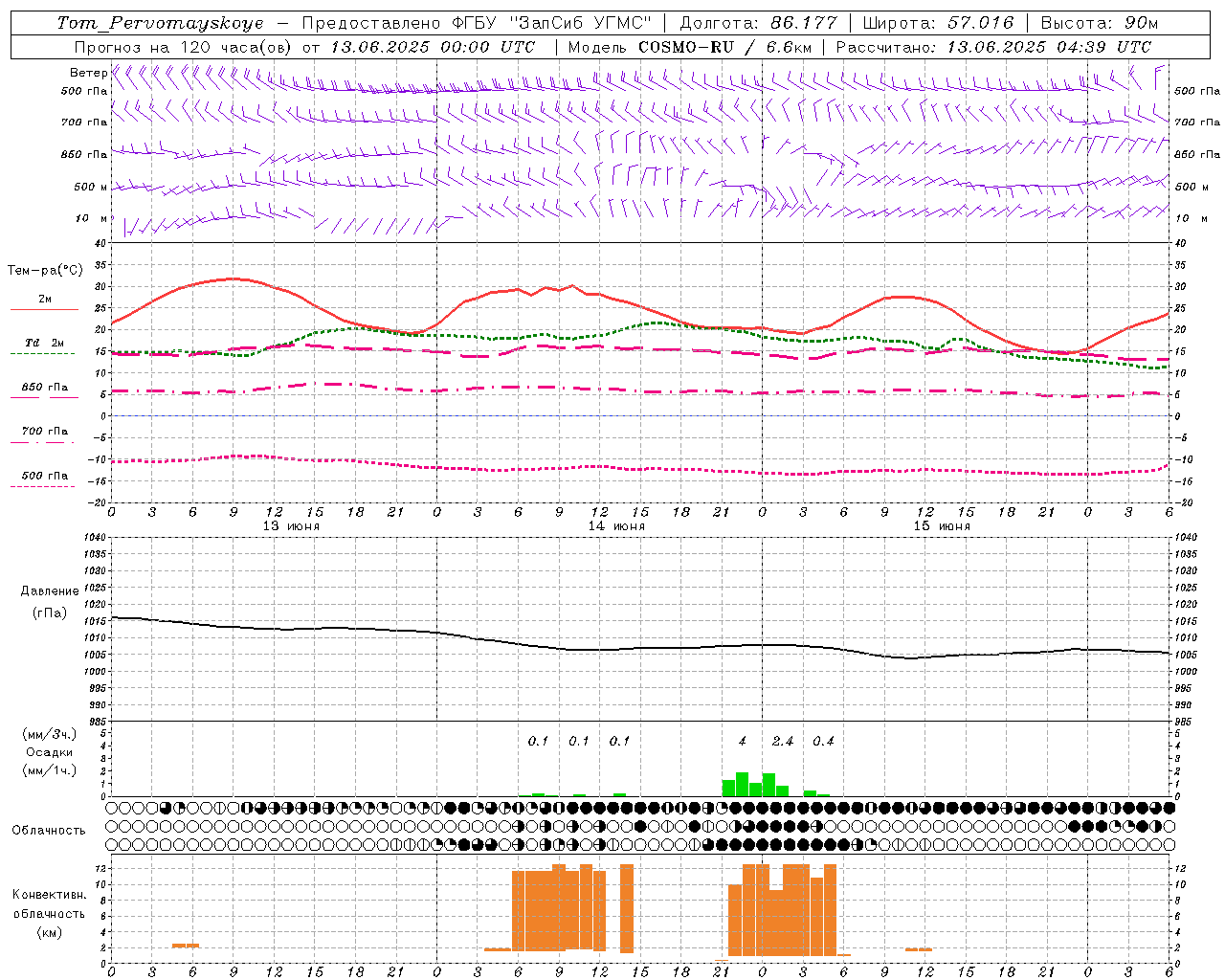
Task: Click the 'Тем-ра(°C)' temperature panel label
Action: (x=45, y=271)
